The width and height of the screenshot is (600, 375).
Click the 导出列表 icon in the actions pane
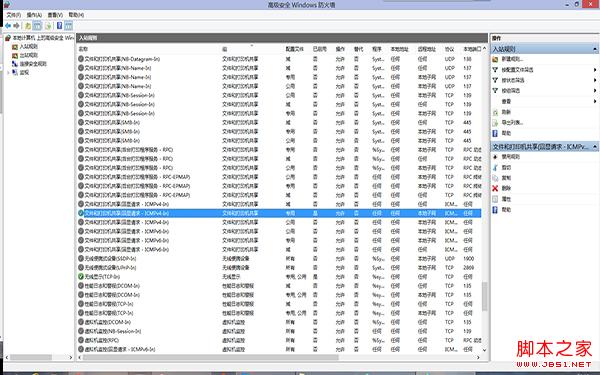pyautogui.click(x=495, y=122)
